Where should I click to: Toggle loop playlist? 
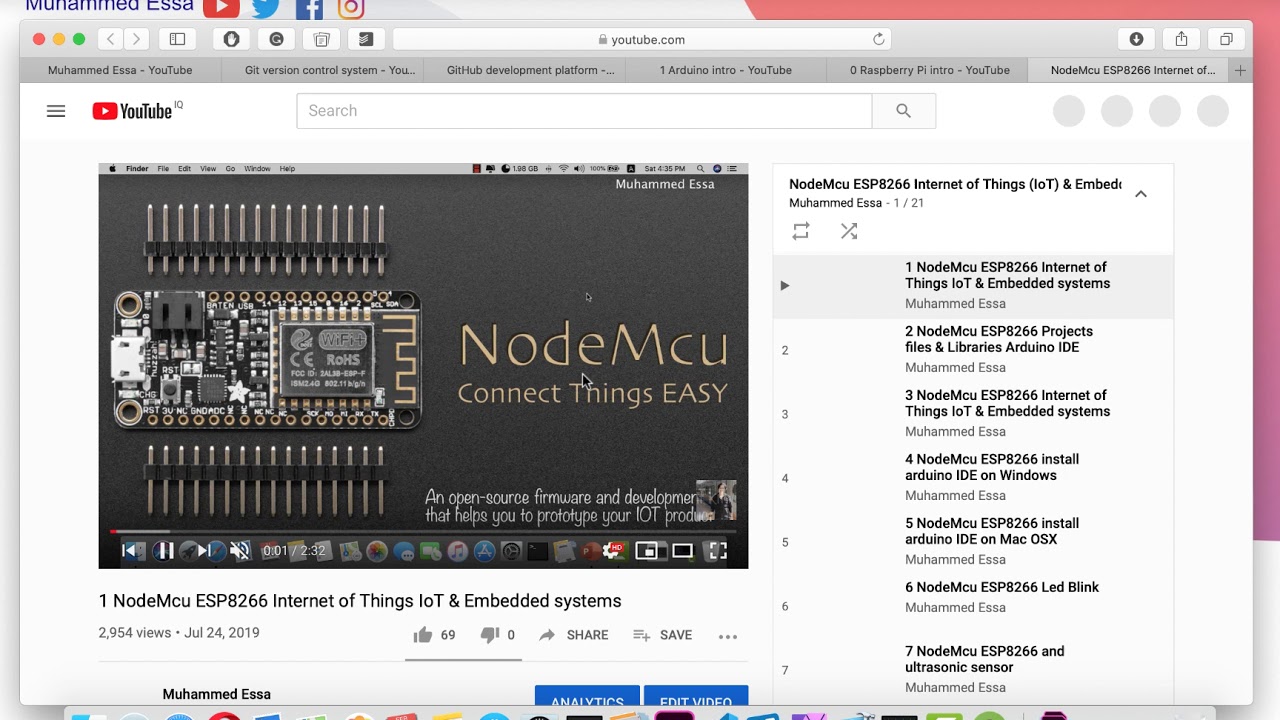pos(801,231)
